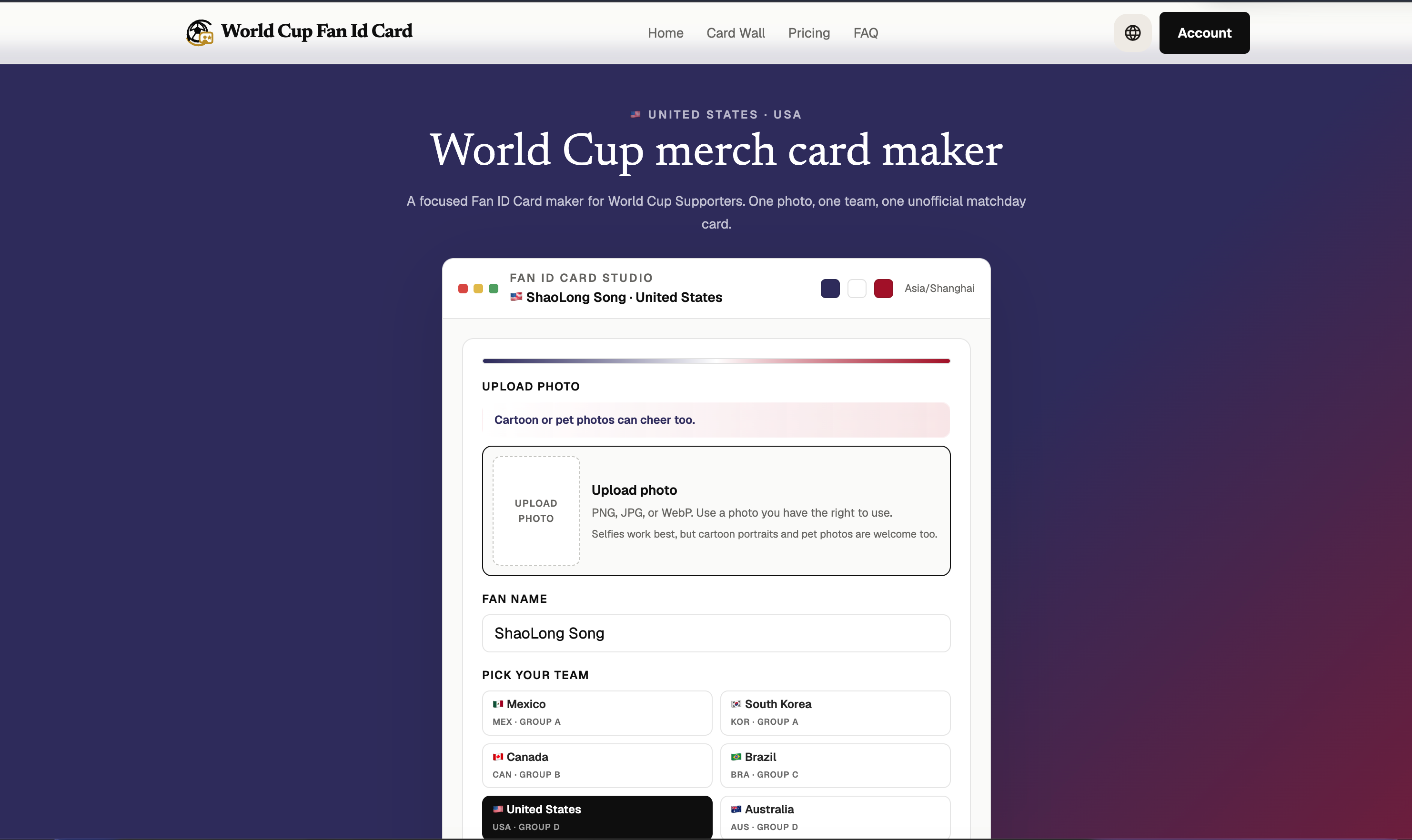
Task: Click the World Cup Fan Id Card title link
Action: pos(316,31)
